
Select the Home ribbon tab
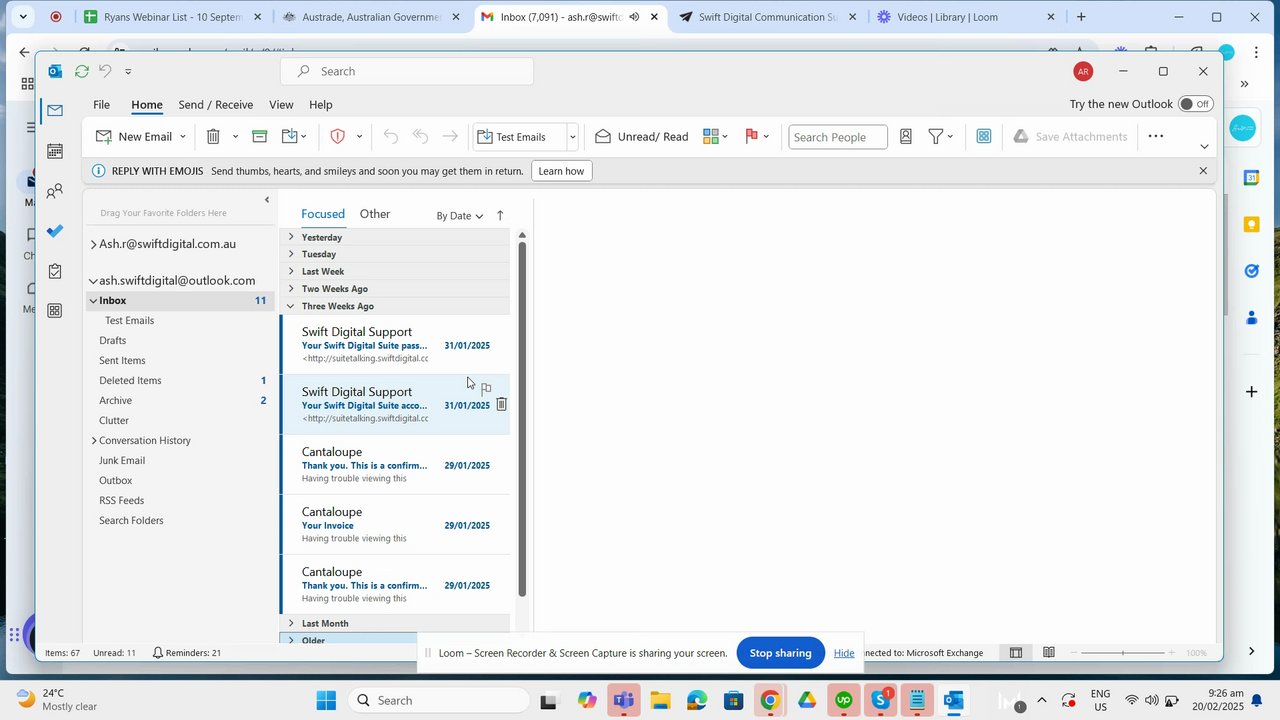tap(146, 105)
